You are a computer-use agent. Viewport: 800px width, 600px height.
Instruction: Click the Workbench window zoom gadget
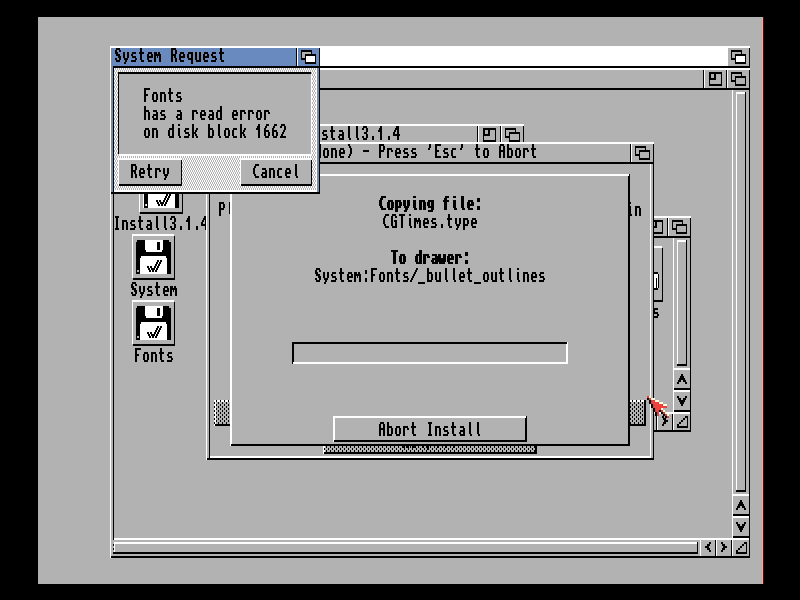716,78
